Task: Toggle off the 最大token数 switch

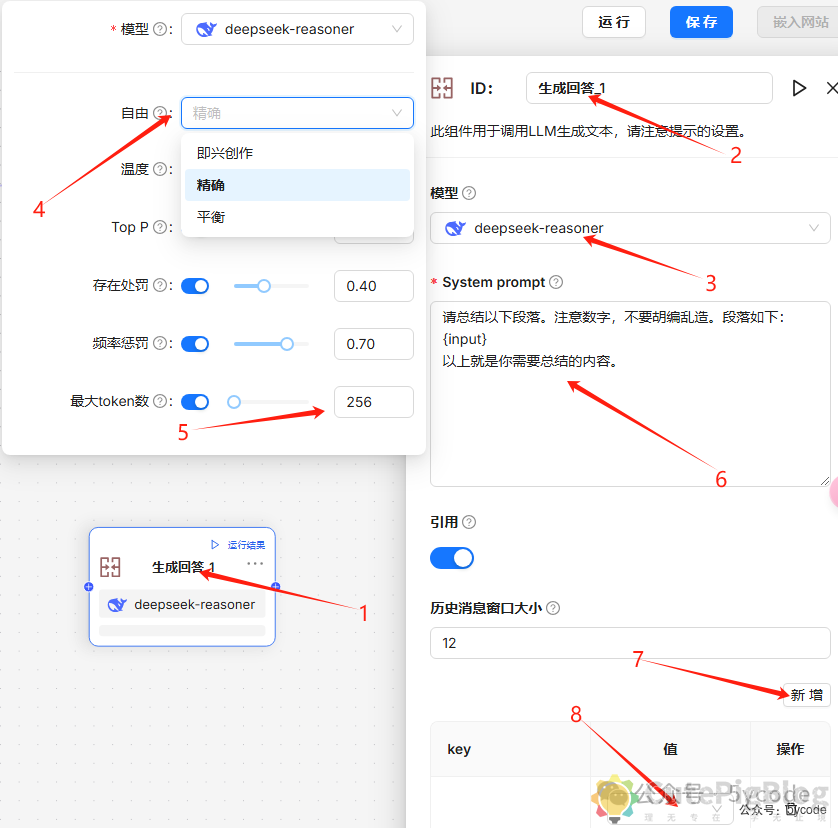Action: tap(195, 400)
